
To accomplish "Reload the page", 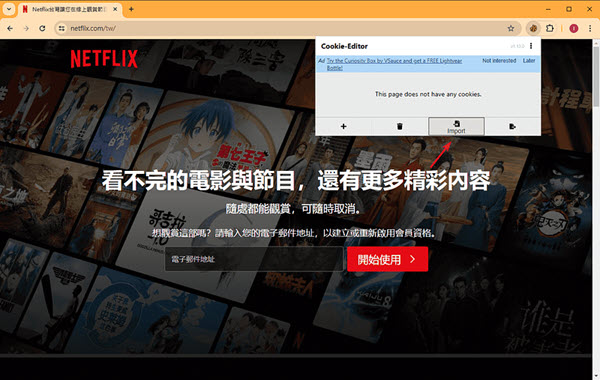I will pos(42,28).
